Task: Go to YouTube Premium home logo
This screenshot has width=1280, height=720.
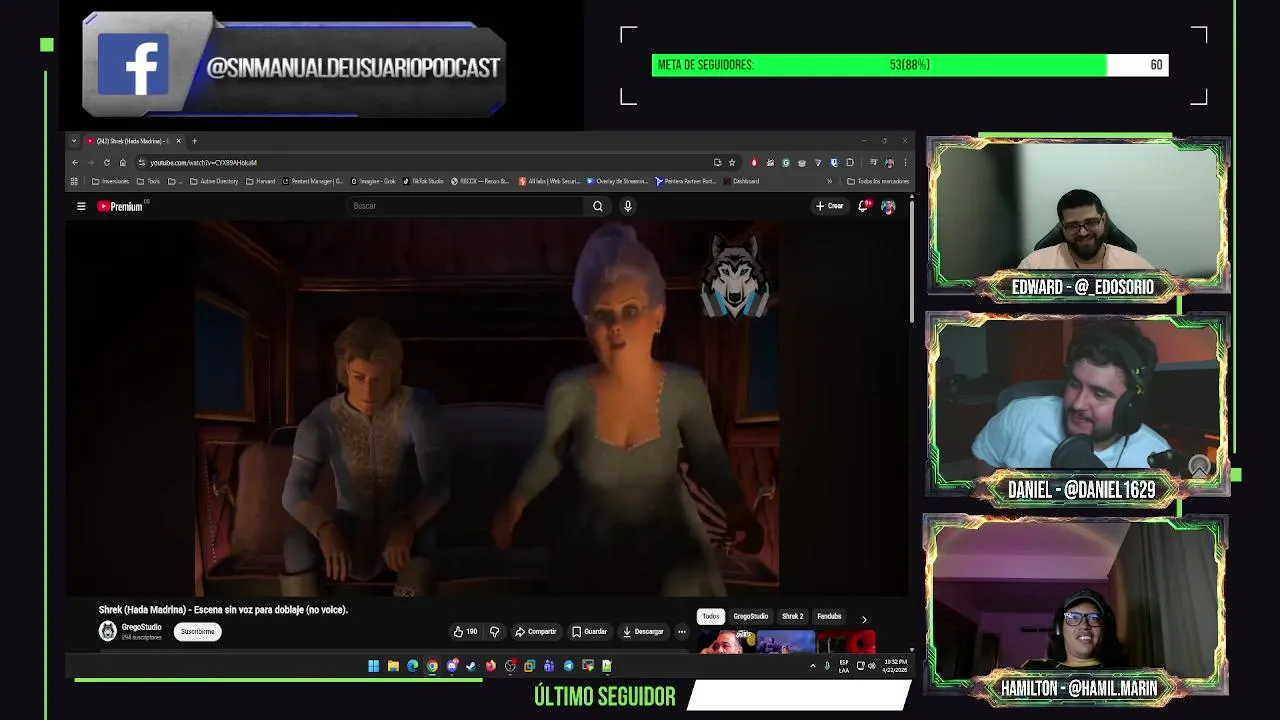Action: click(120, 206)
